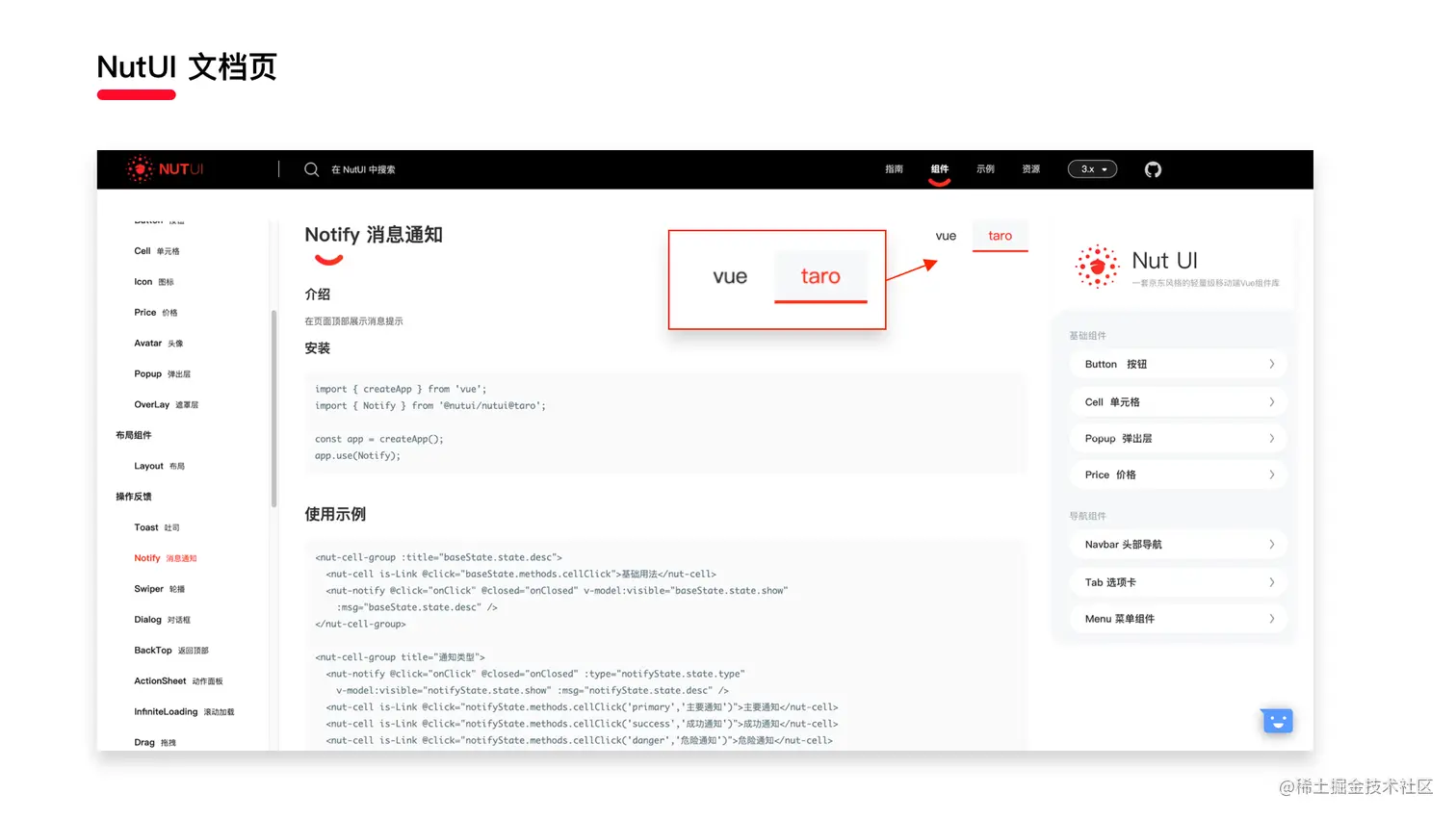Click chevron on Navbar 头部导航 row
The width and height of the screenshot is (1456, 819).
coord(1272,545)
